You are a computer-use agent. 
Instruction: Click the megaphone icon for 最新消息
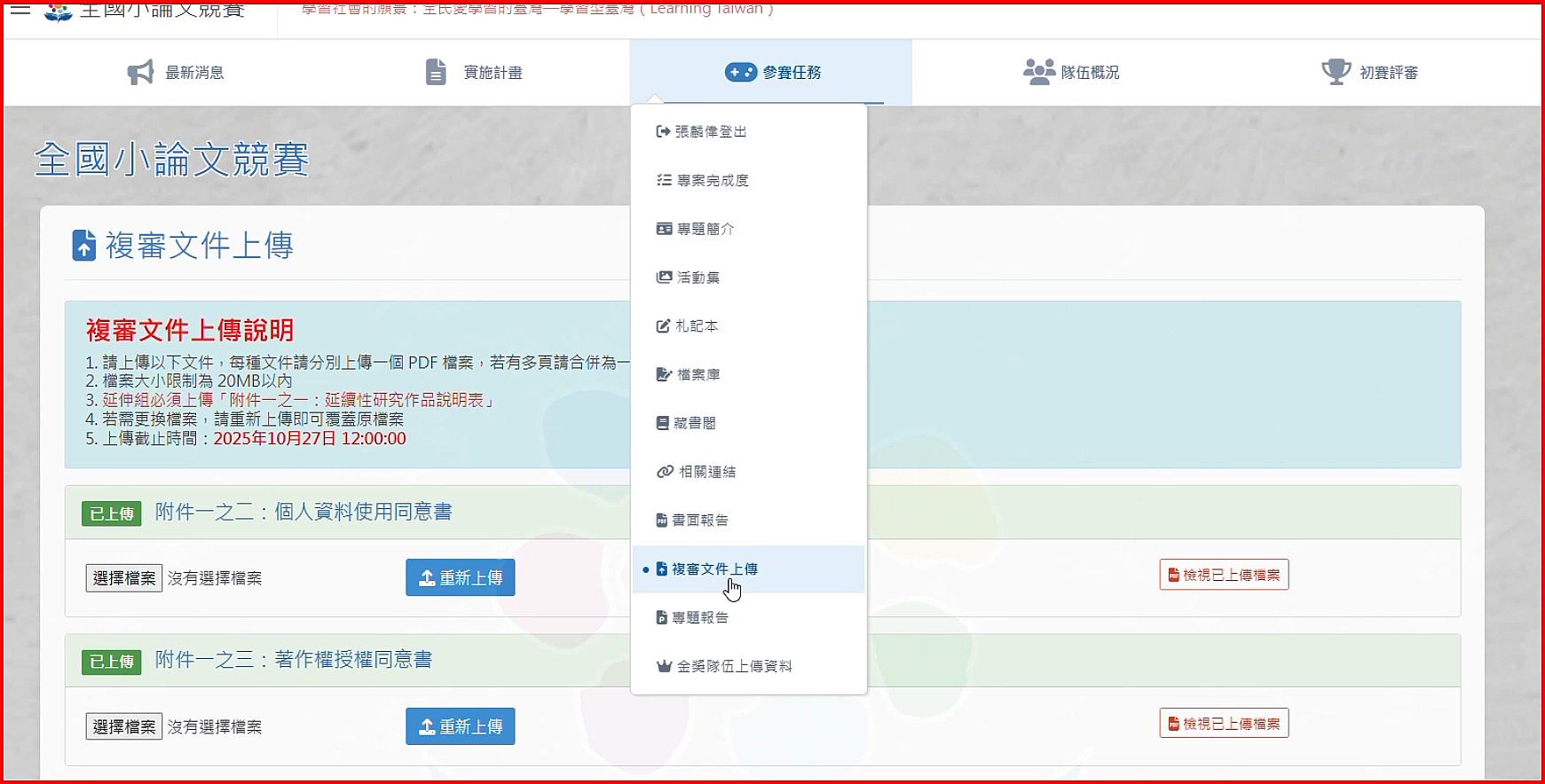[140, 73]
